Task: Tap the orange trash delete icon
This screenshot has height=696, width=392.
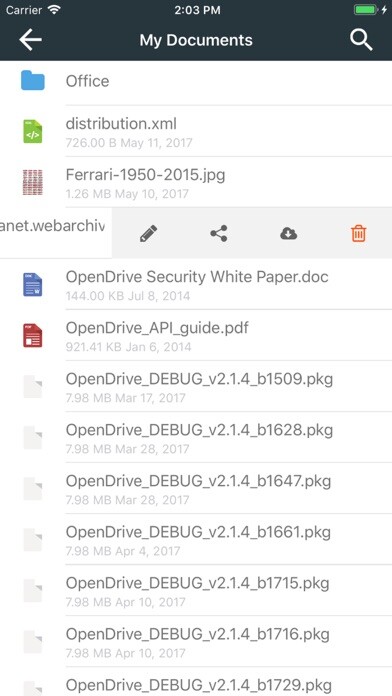Action: [359, 233]
